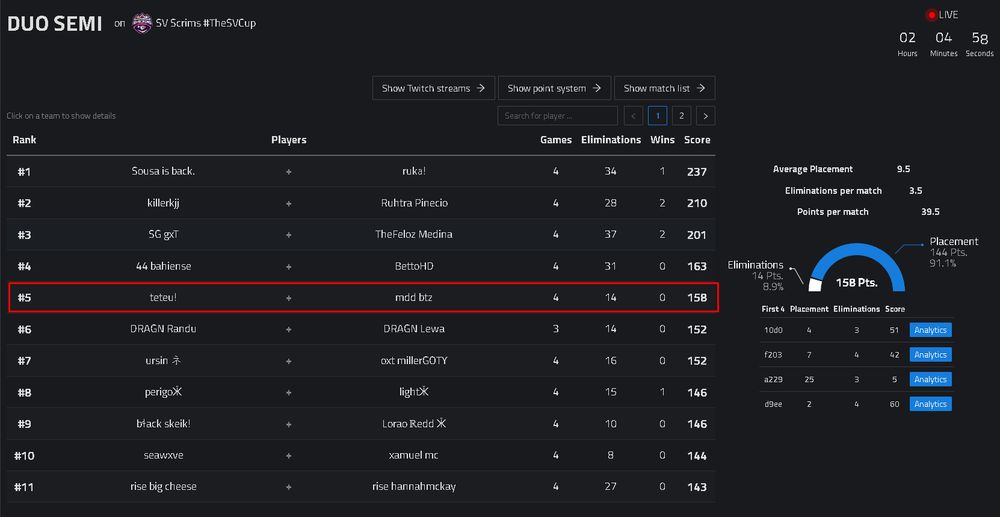Sort table by Eliminations column header
The height and width of the screenshot is (517, 1000).
[x=610, y=140]
